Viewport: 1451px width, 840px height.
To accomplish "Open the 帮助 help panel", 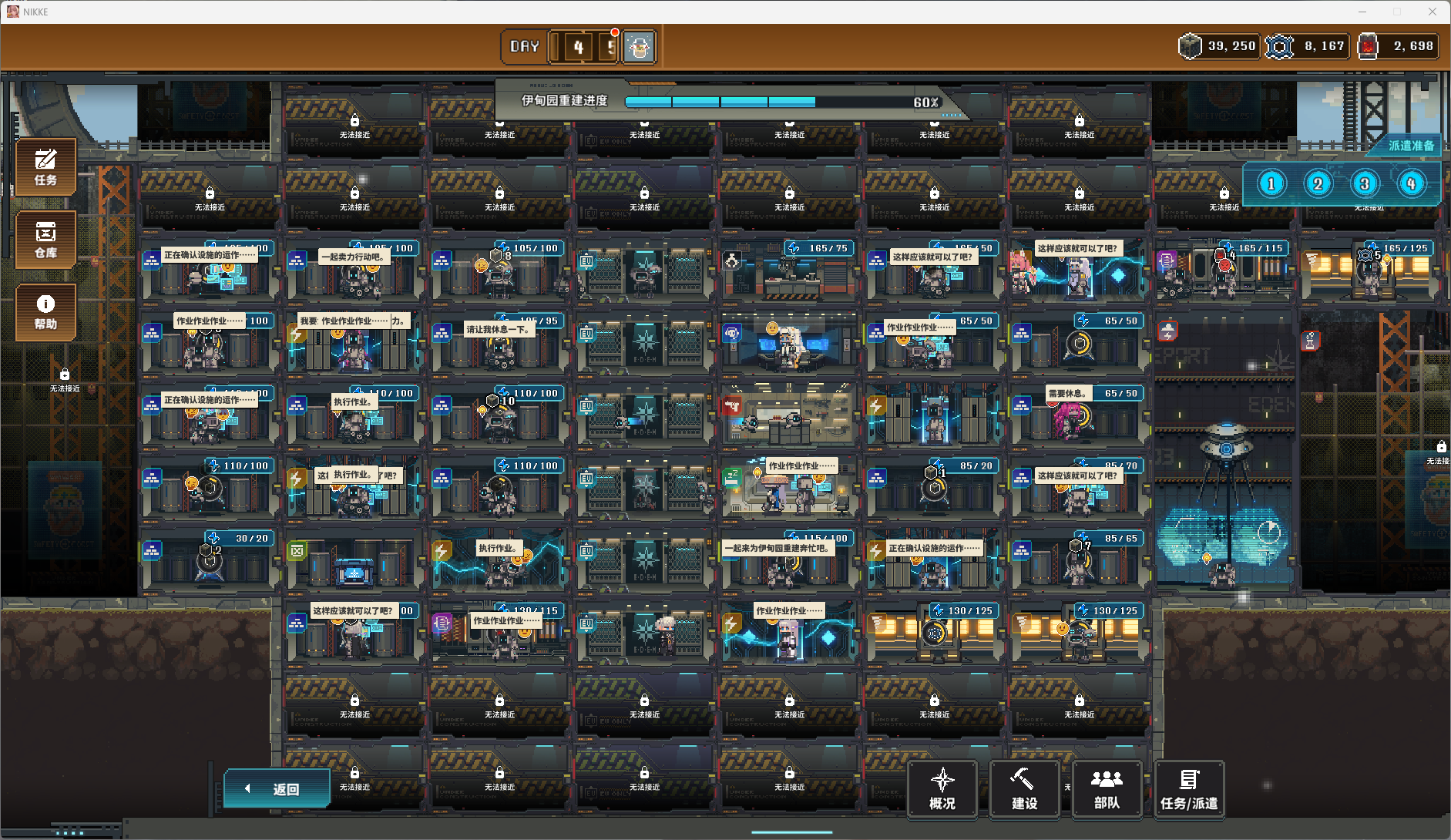I will [x=45, y=312].
